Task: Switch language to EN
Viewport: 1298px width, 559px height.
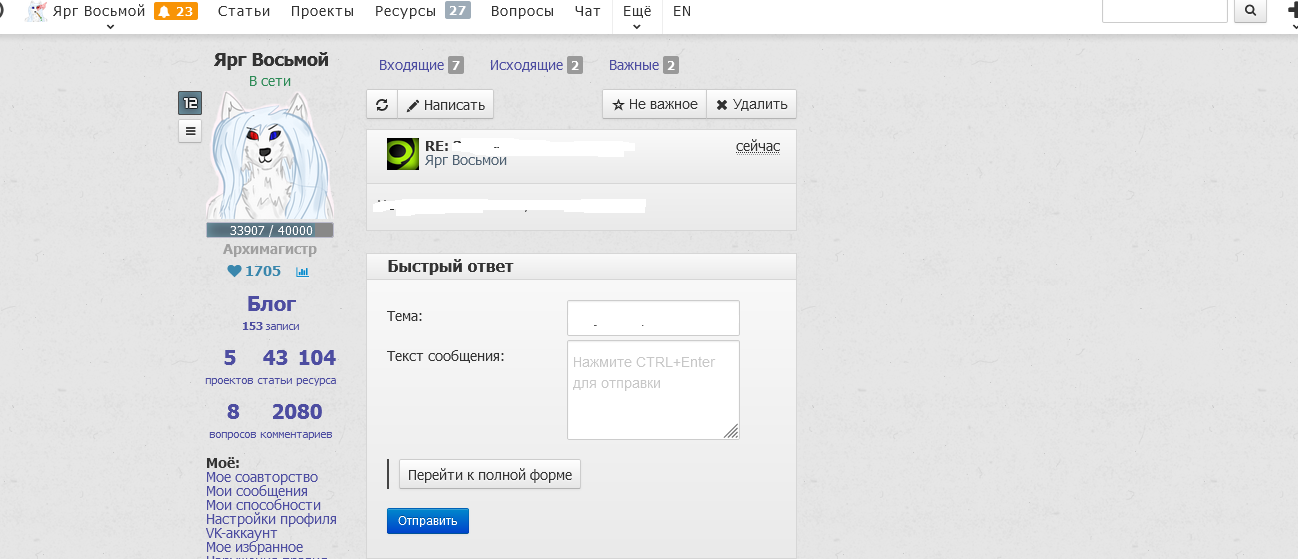Action: click(682, 12)
